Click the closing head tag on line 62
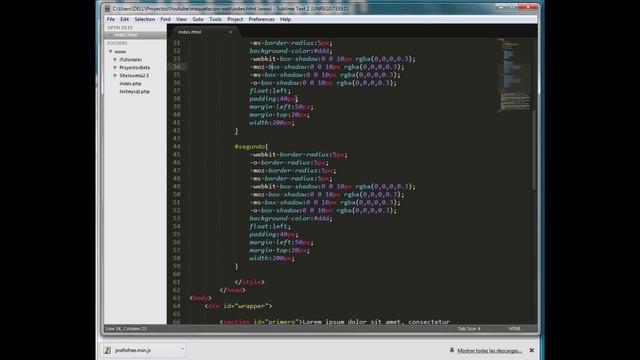The image size is (640, 360). (233, 290)
